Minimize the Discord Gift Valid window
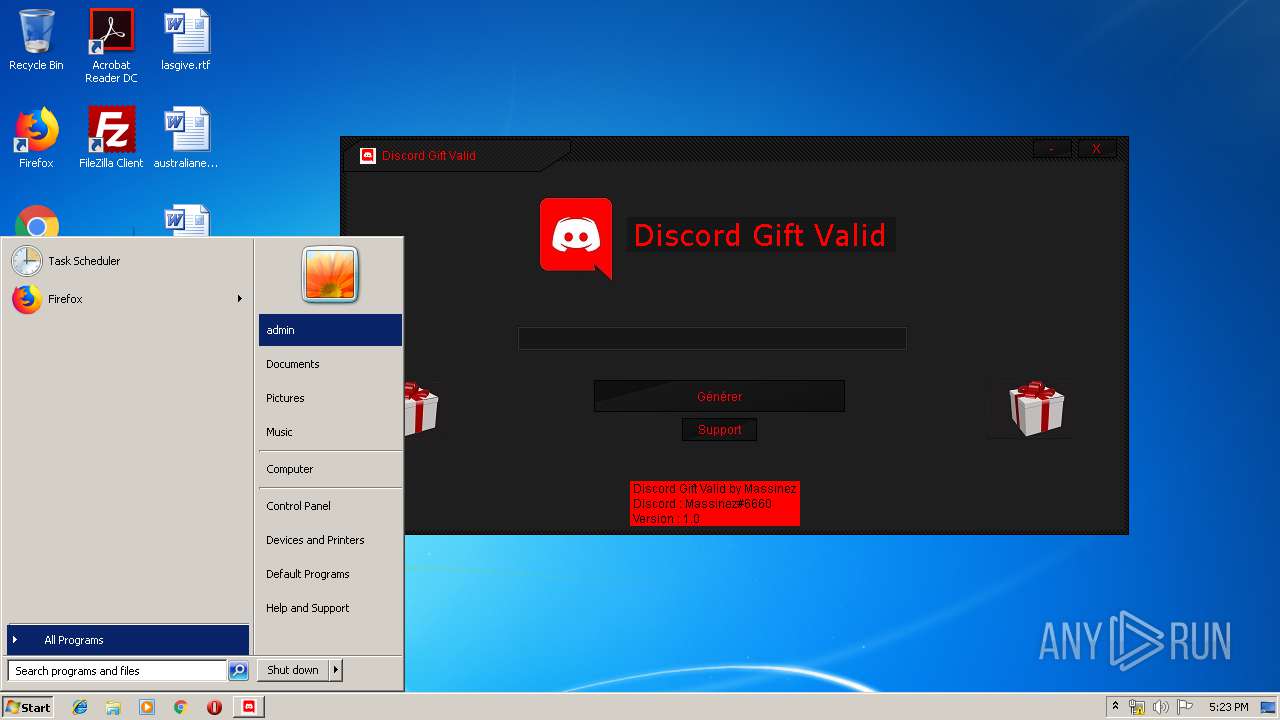1280x720 pixels. click(x=1052, y=149)
